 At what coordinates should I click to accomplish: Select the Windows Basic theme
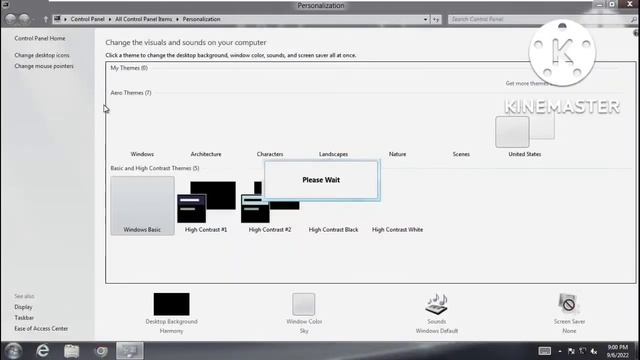point(142,206)
